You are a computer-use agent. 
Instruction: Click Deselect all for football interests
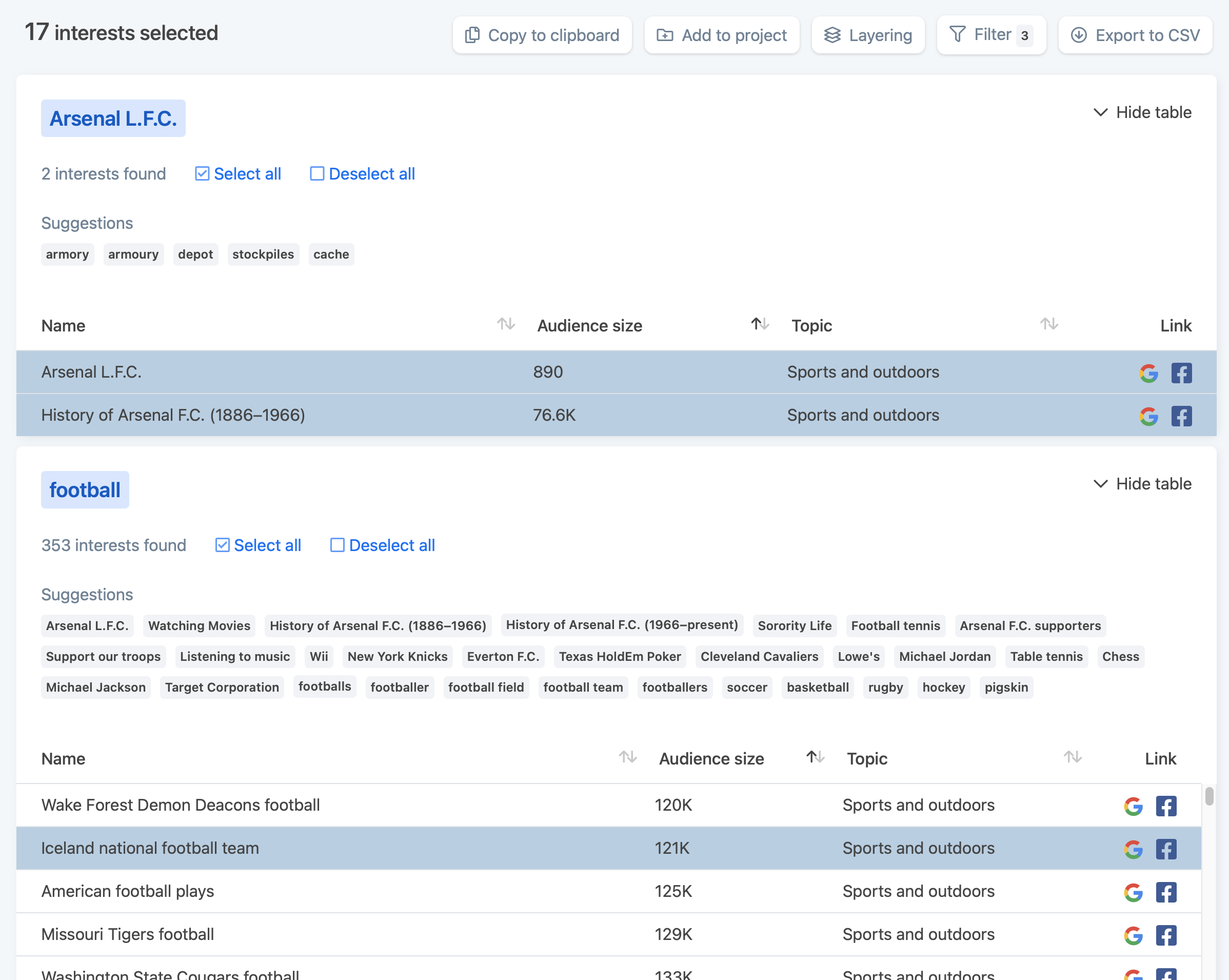(382, 545)
